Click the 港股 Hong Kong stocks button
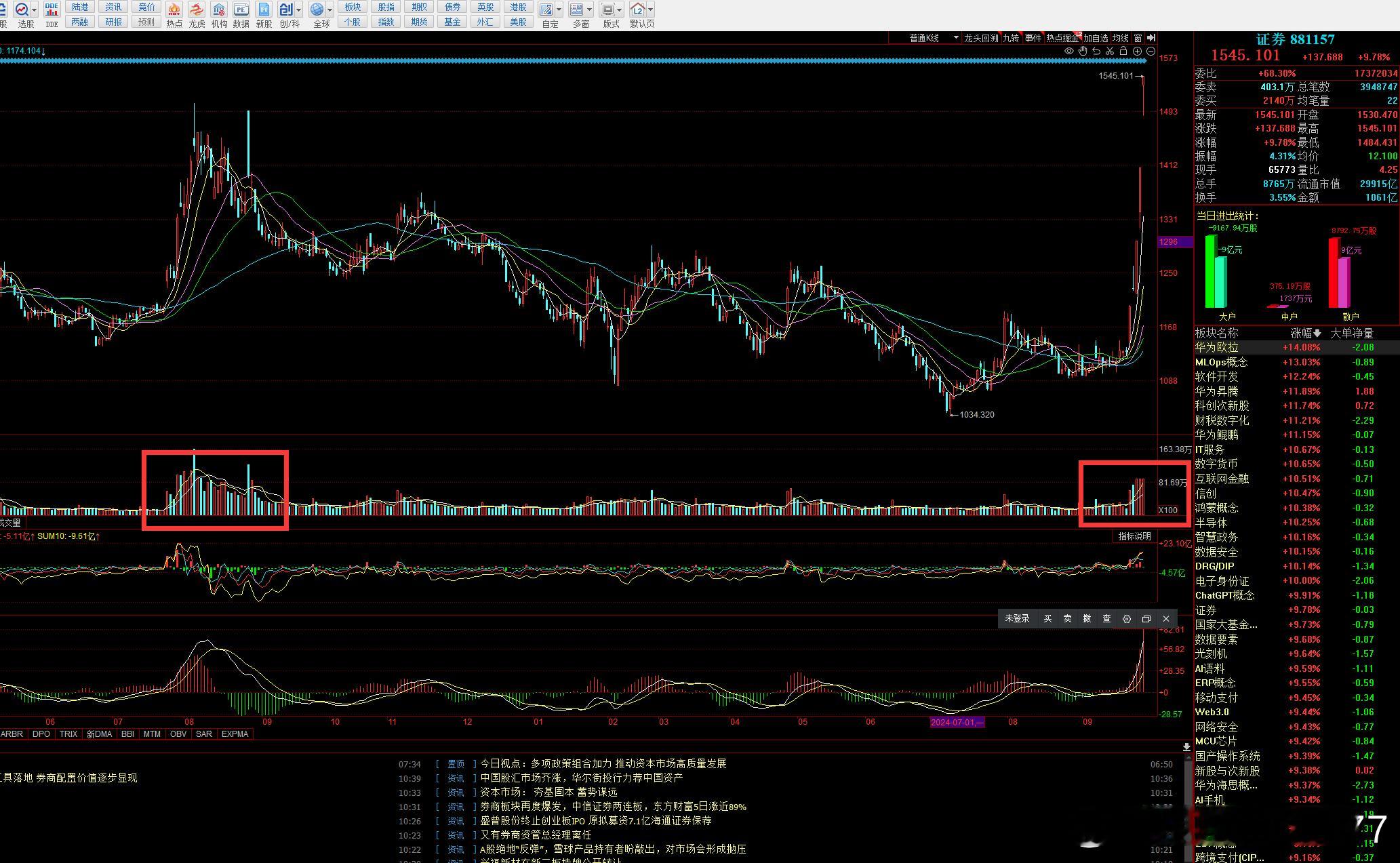This screenshot has width=1400, height=863. (518, 7)
